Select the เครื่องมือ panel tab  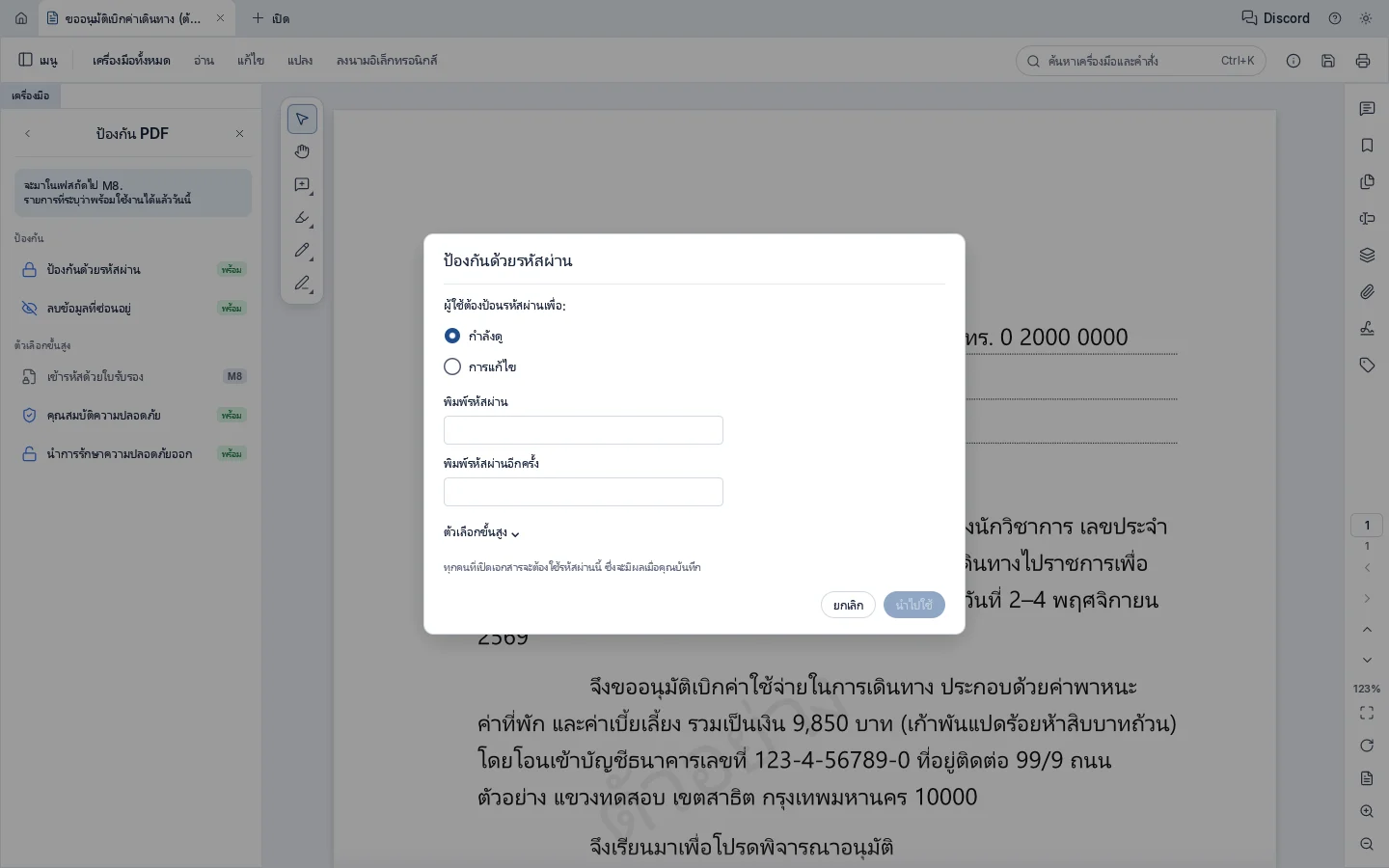click(x=30, y=95)
